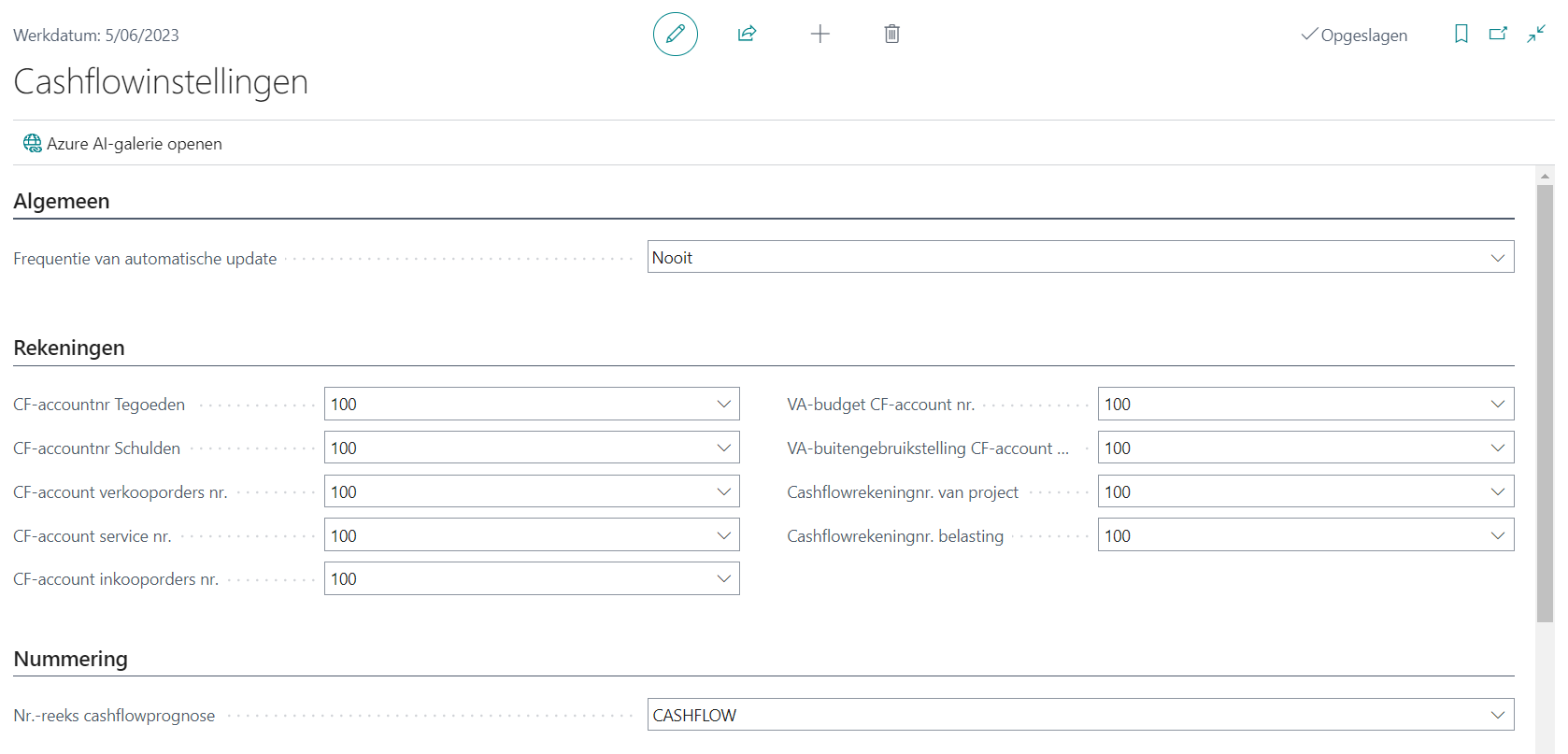Open Azure AI-galerie openen action
The width and height of the screenshot is (1568, 754).
pyautogui.click(x=134, y=144)
